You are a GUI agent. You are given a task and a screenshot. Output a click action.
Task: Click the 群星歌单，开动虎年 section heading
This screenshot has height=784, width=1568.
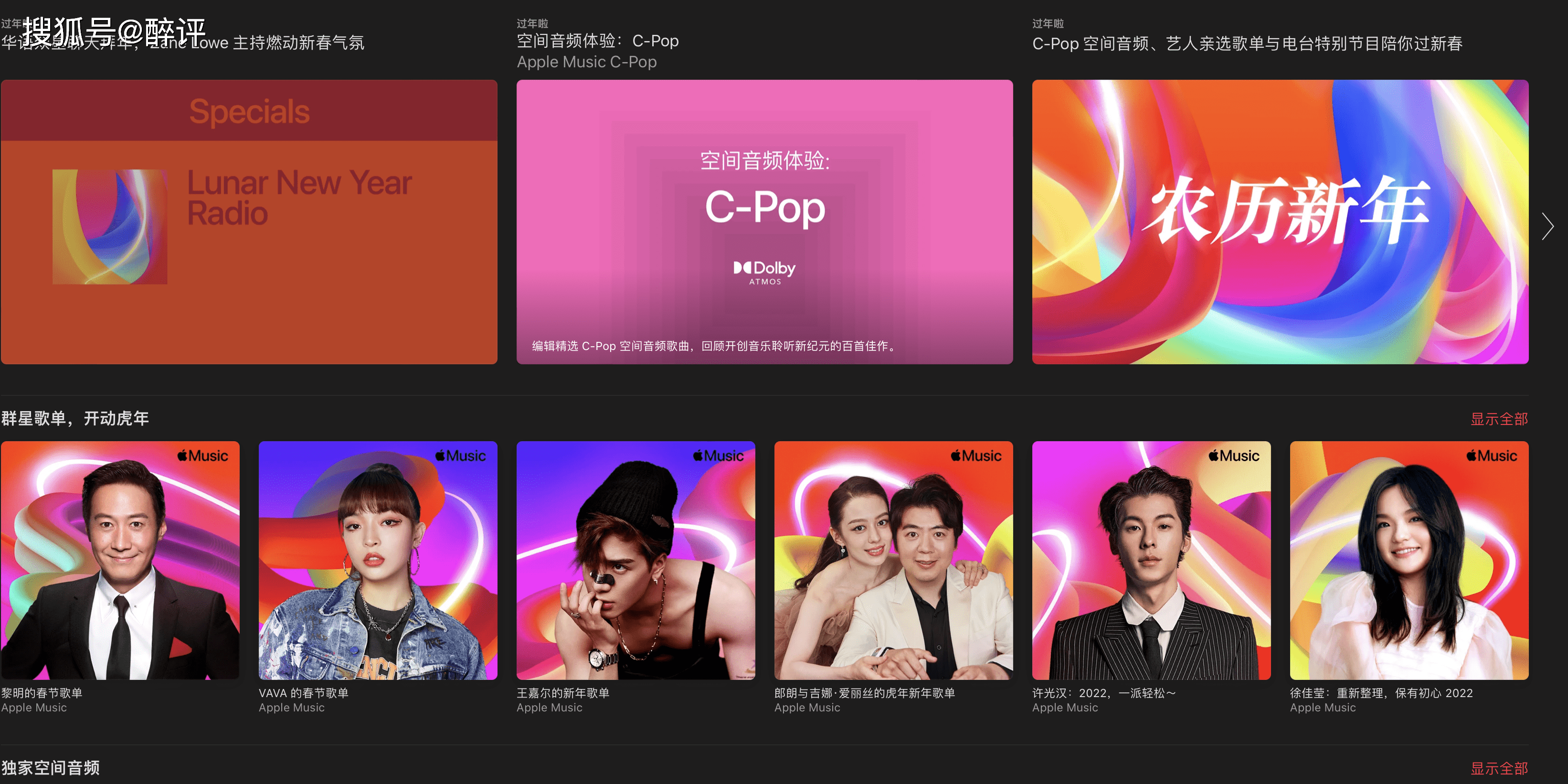point(75,418)
